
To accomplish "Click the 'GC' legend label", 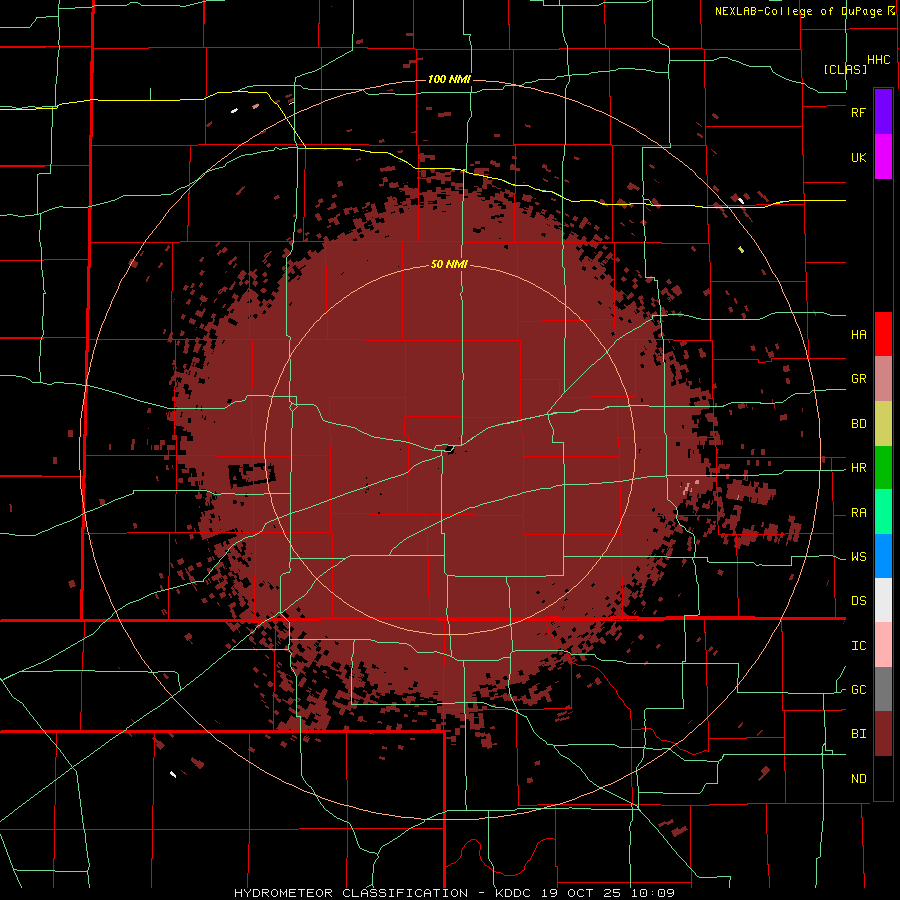I will tap(858, 690).
